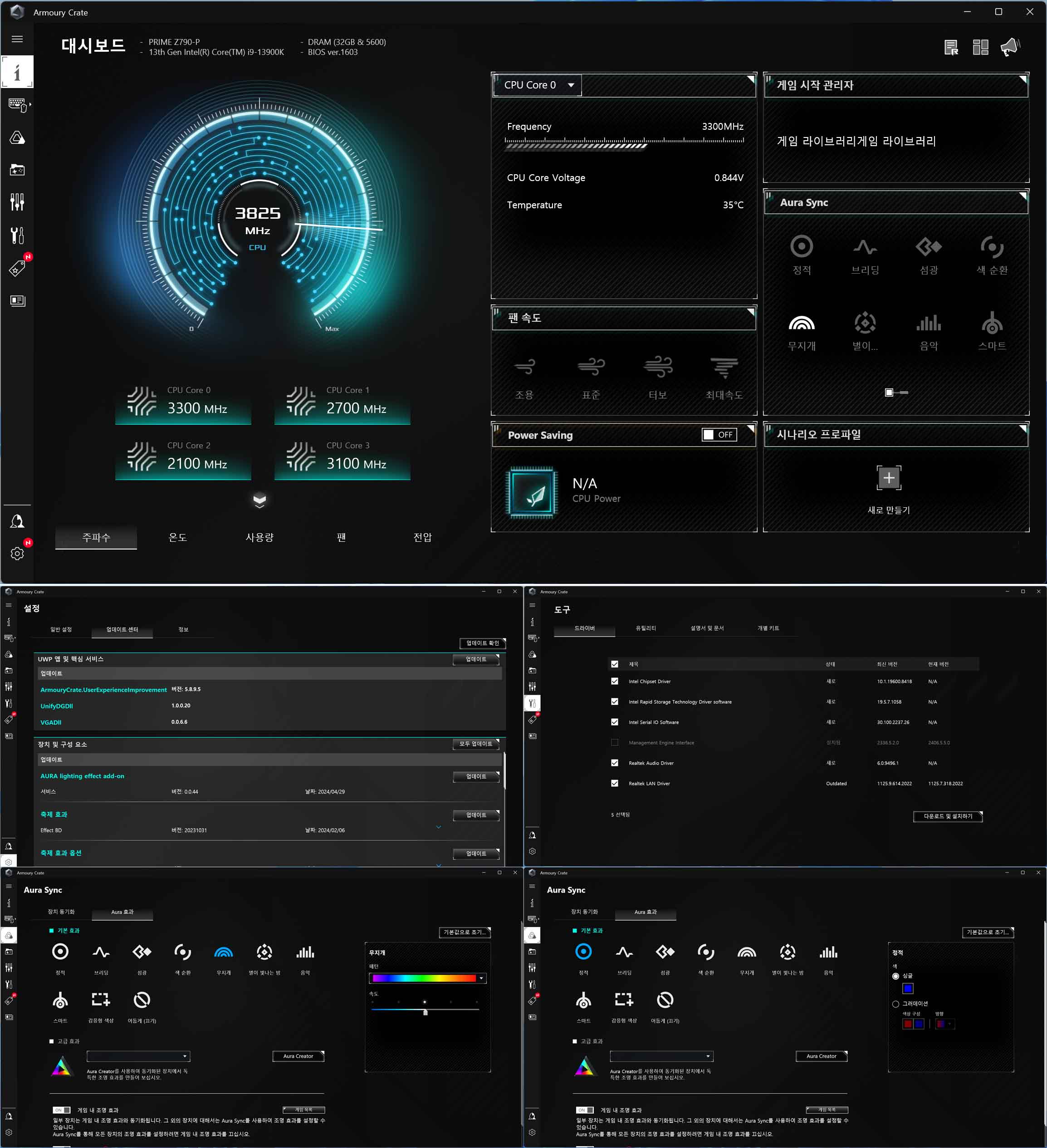The height and width of the screenshot is (1148, 1047).
Task: Open the announcements megaphone icon
Action: 1010,47
